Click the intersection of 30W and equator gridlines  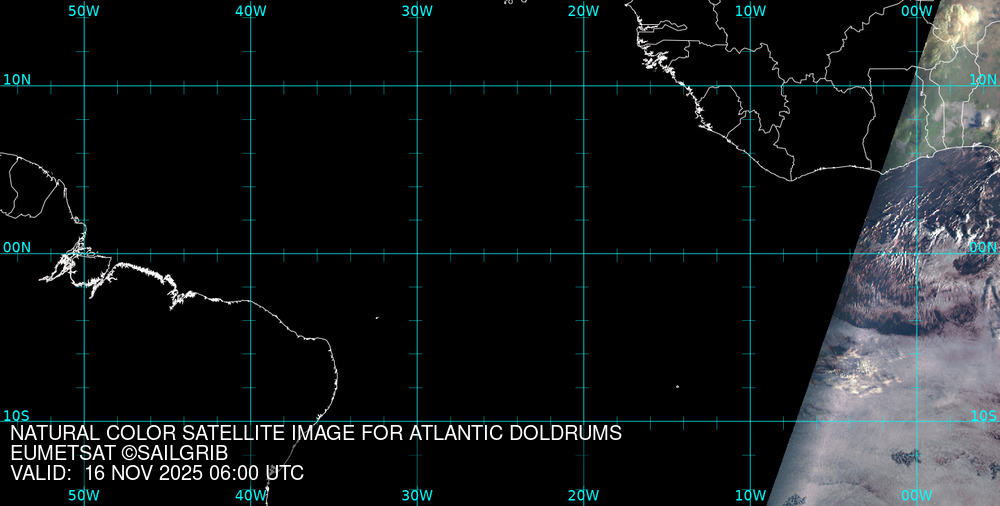coord(417,253)
